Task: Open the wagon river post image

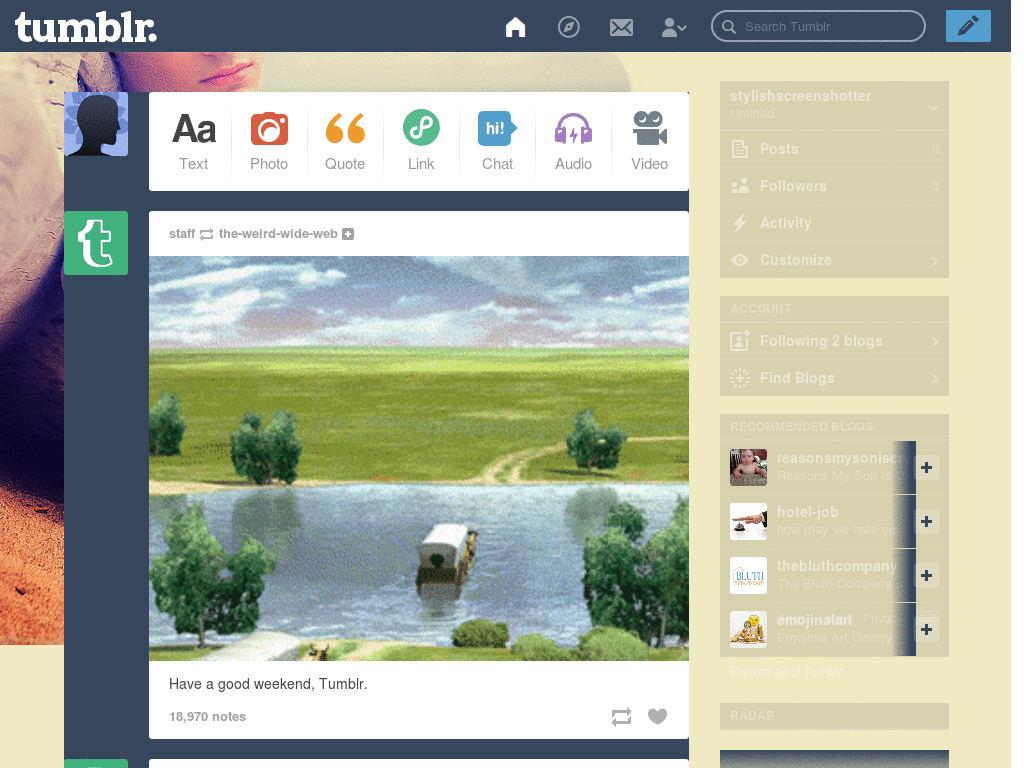Action: (x=419, y=458)
